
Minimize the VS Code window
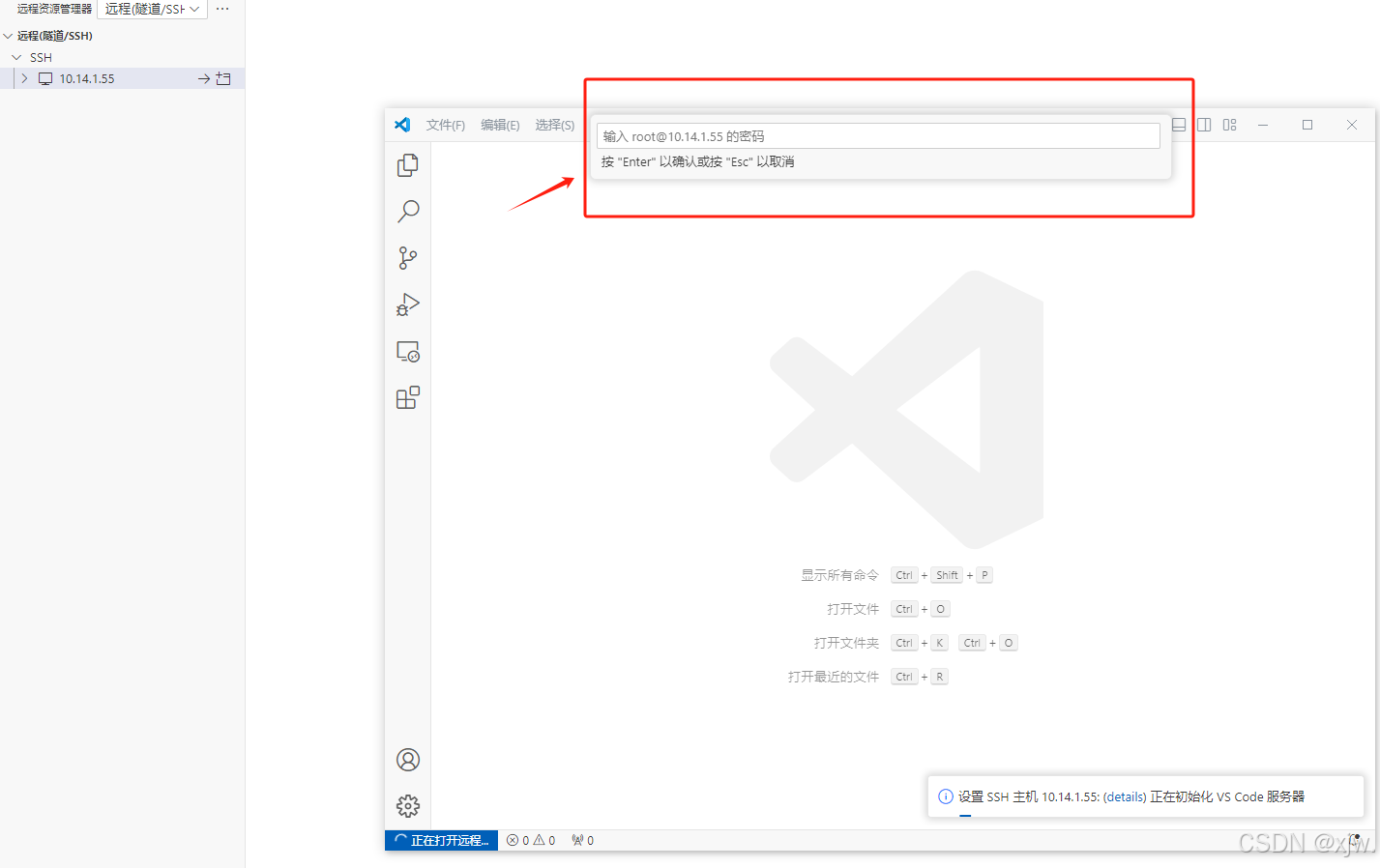(x=1263, y=125)
